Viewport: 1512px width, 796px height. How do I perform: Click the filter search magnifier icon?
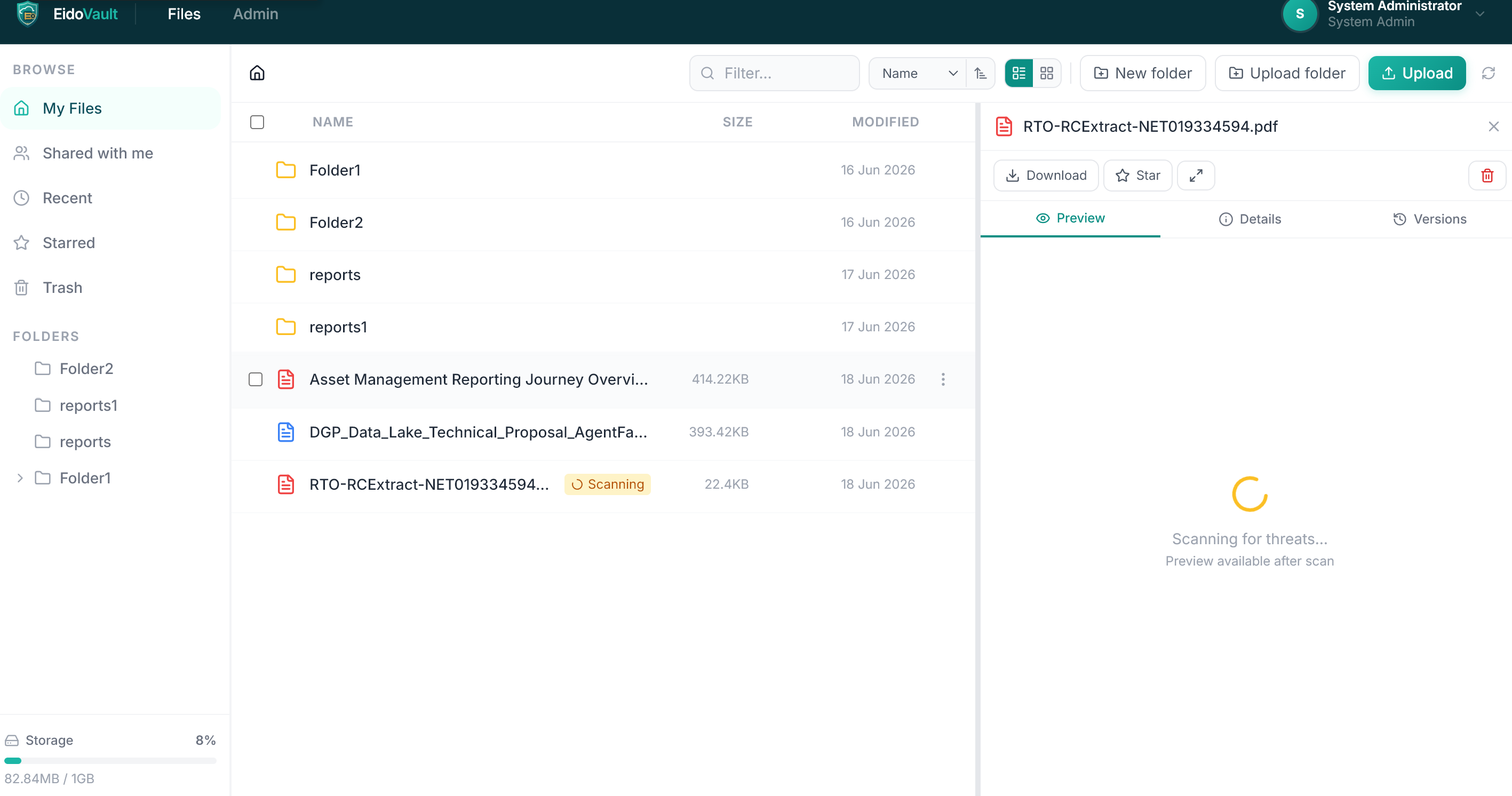(707, 73)
